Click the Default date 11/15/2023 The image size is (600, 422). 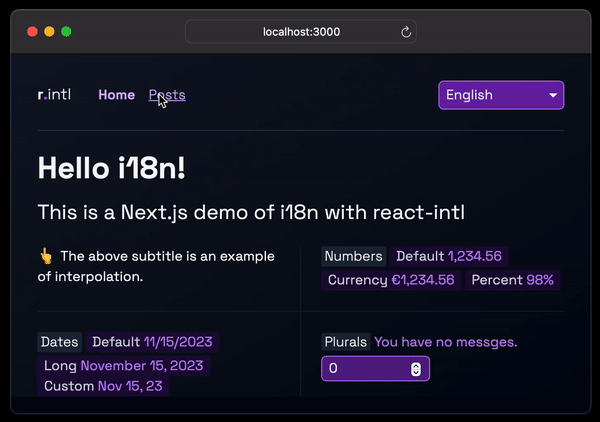click(178, 342)
